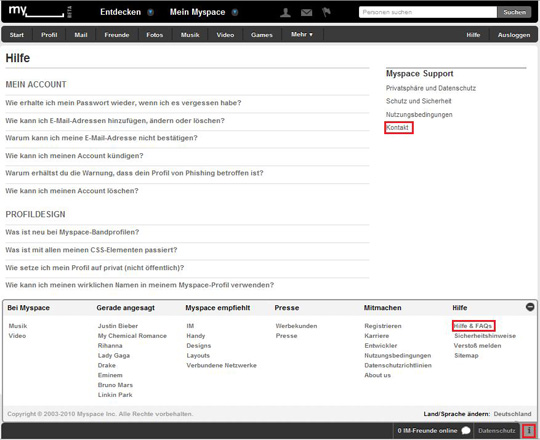The width and height of the screenshot is (540, 440).
Task: Open the profile person icon in the header
Action: coord(285,12)
